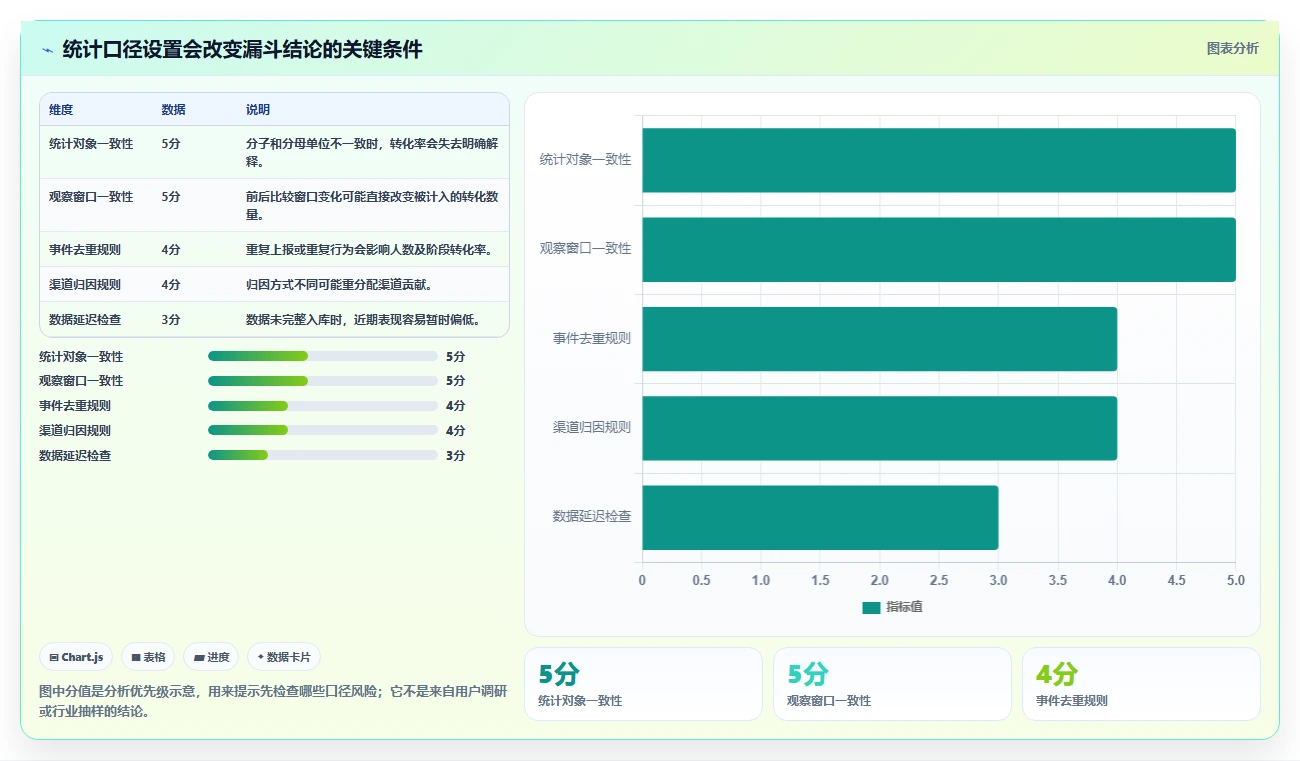Viewport: 1300px width, 761px height.
Task: Click the description starting 重复上报或重复行为
Action: (x=369, y=250)
